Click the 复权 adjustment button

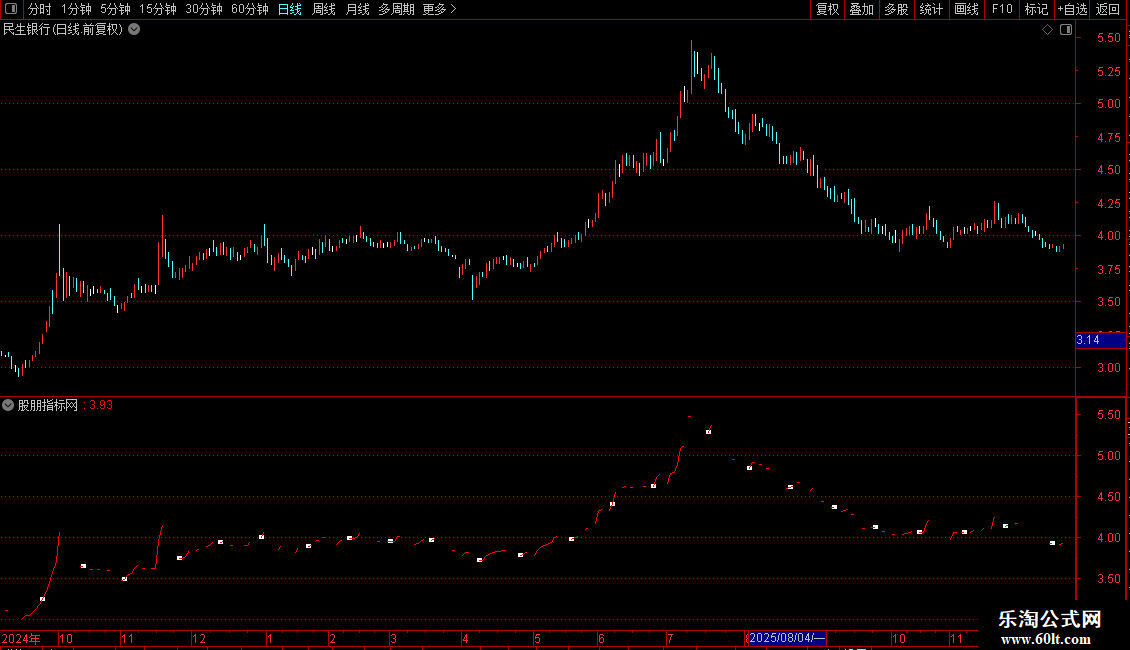click(827, 9)
